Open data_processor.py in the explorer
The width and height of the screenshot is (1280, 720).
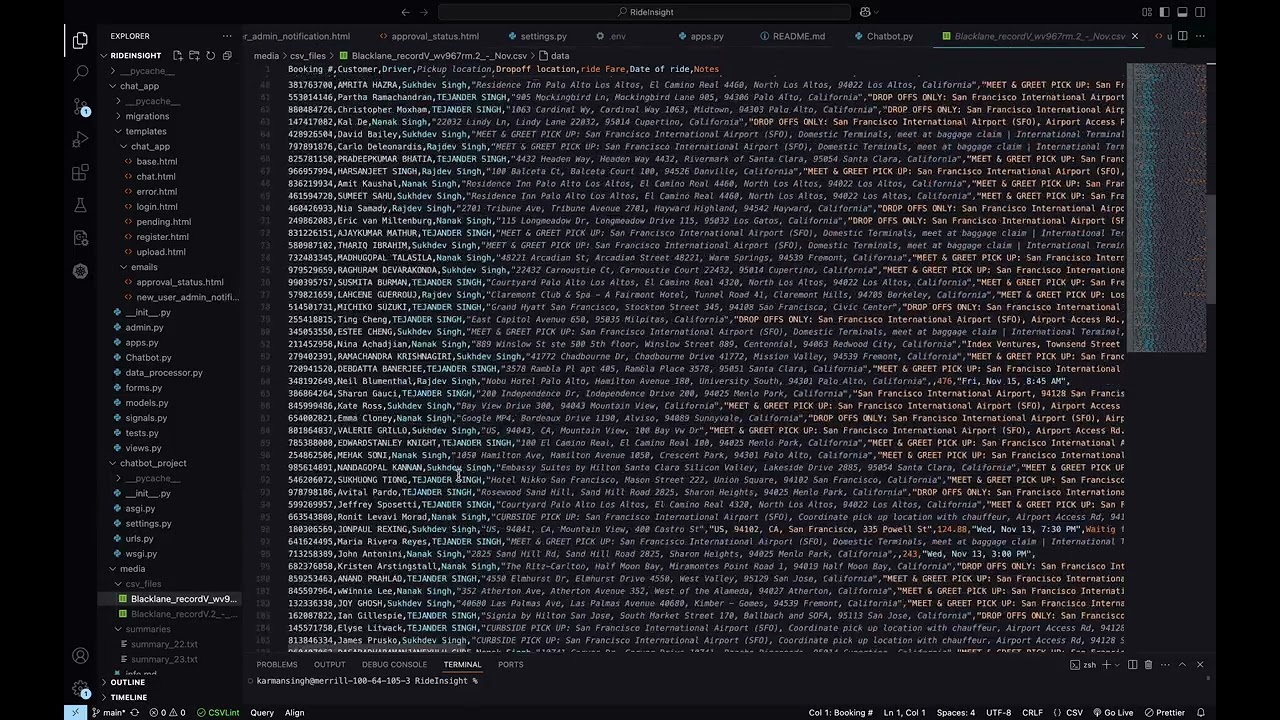pyautogui.click(x=164, y=373)
